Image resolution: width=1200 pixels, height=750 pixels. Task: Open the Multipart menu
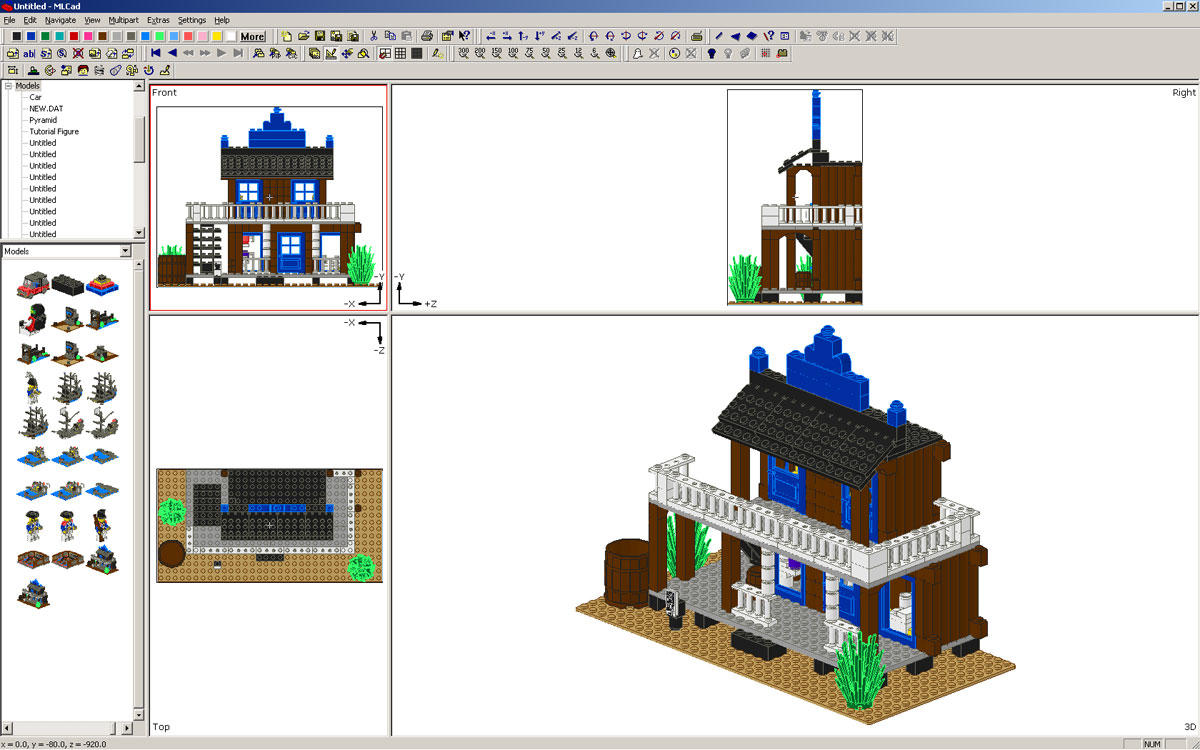124,20
